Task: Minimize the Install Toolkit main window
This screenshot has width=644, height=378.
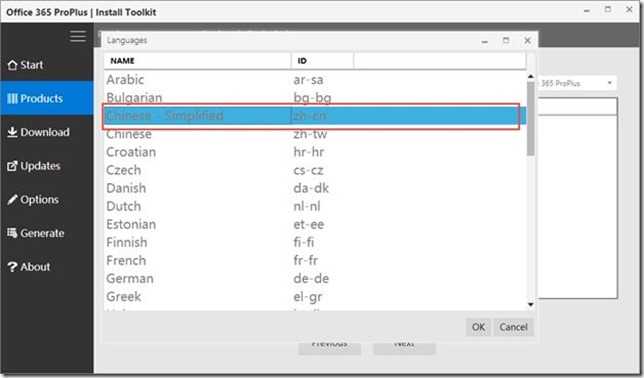Action: [x=587, y=11]
